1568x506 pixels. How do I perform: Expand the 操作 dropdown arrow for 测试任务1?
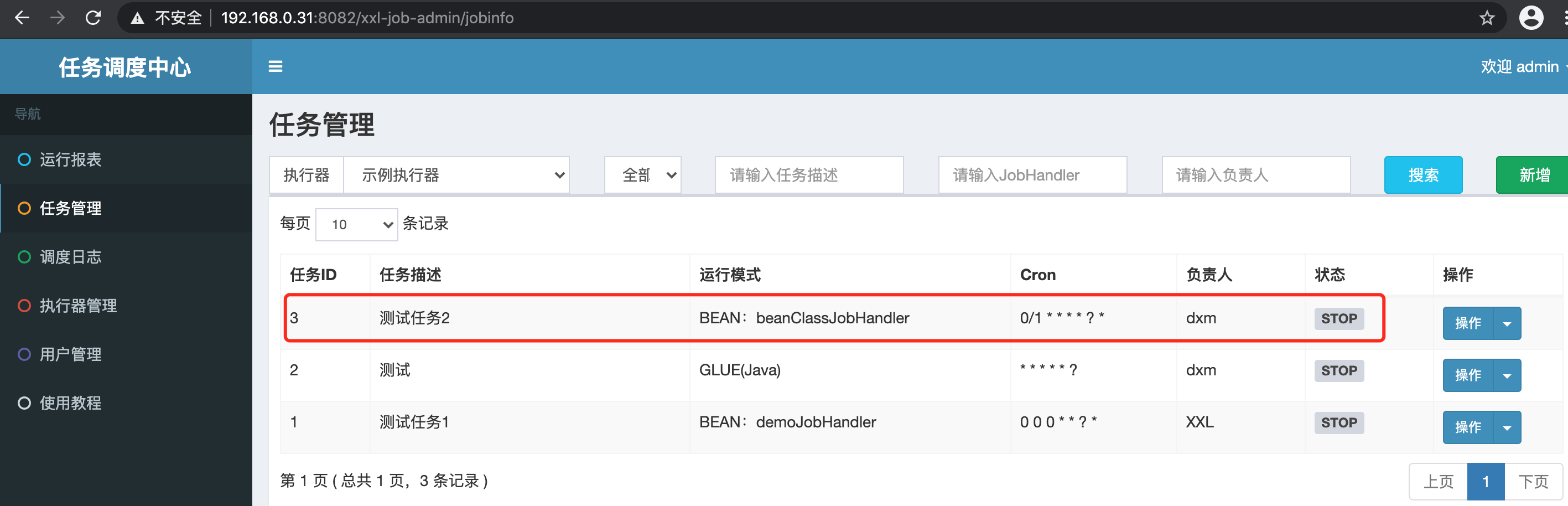click(x=1507, y=427)
